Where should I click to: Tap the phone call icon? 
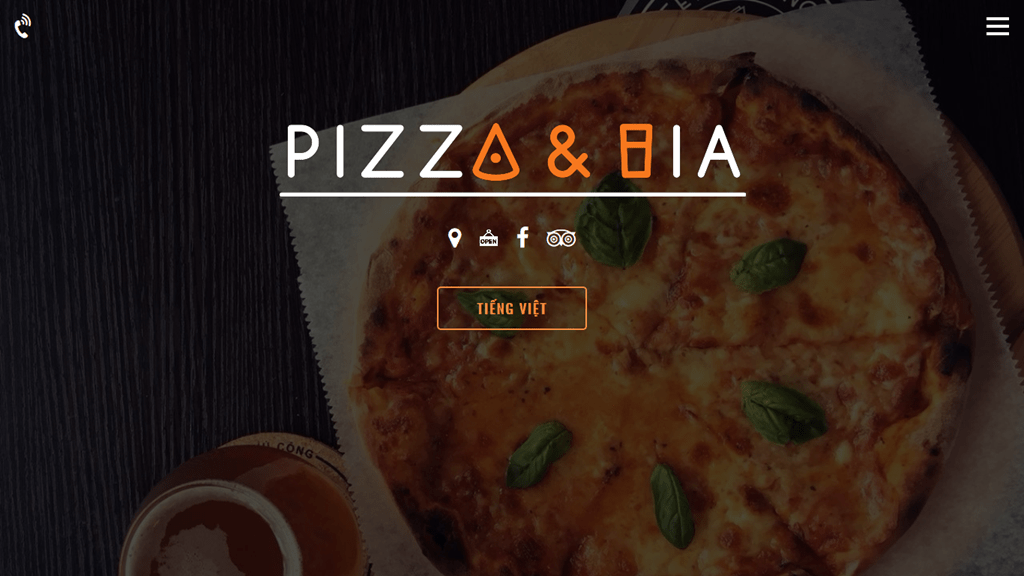(23, 26)
